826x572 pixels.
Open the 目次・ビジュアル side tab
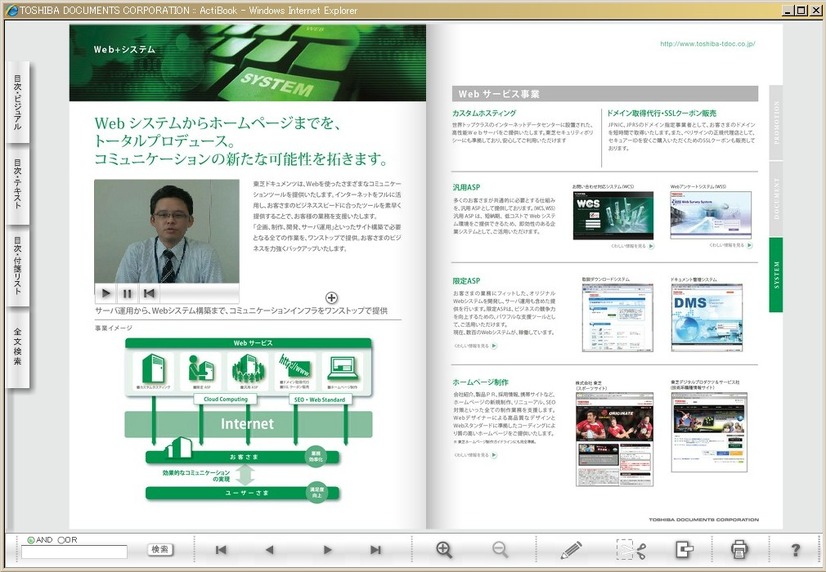tap(17, 102)
